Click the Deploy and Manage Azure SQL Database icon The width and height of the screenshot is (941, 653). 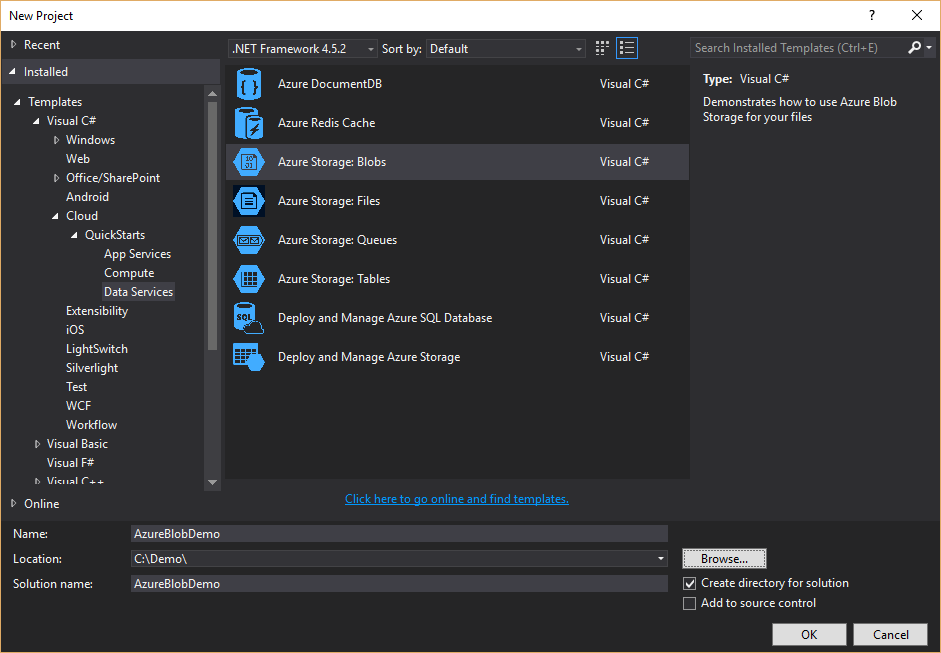pos(248,318)
